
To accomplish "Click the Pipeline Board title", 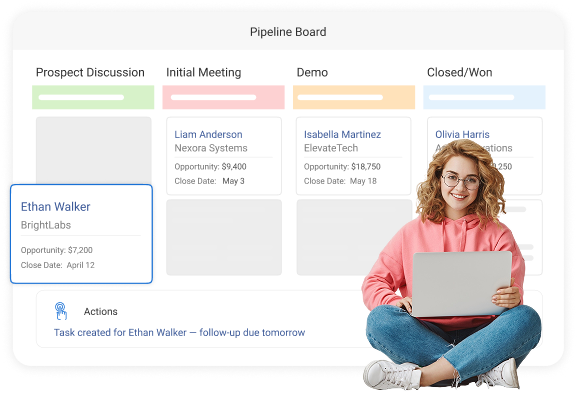I will click(288, 32).
